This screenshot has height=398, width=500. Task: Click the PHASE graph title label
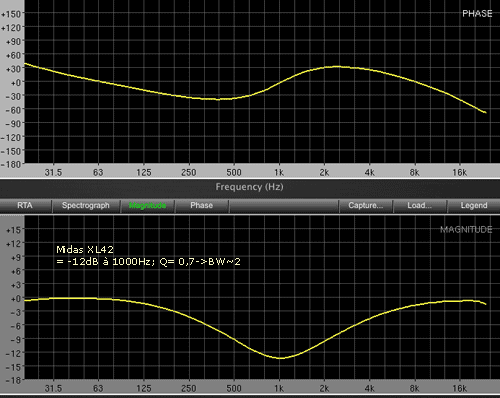(477, 14)
